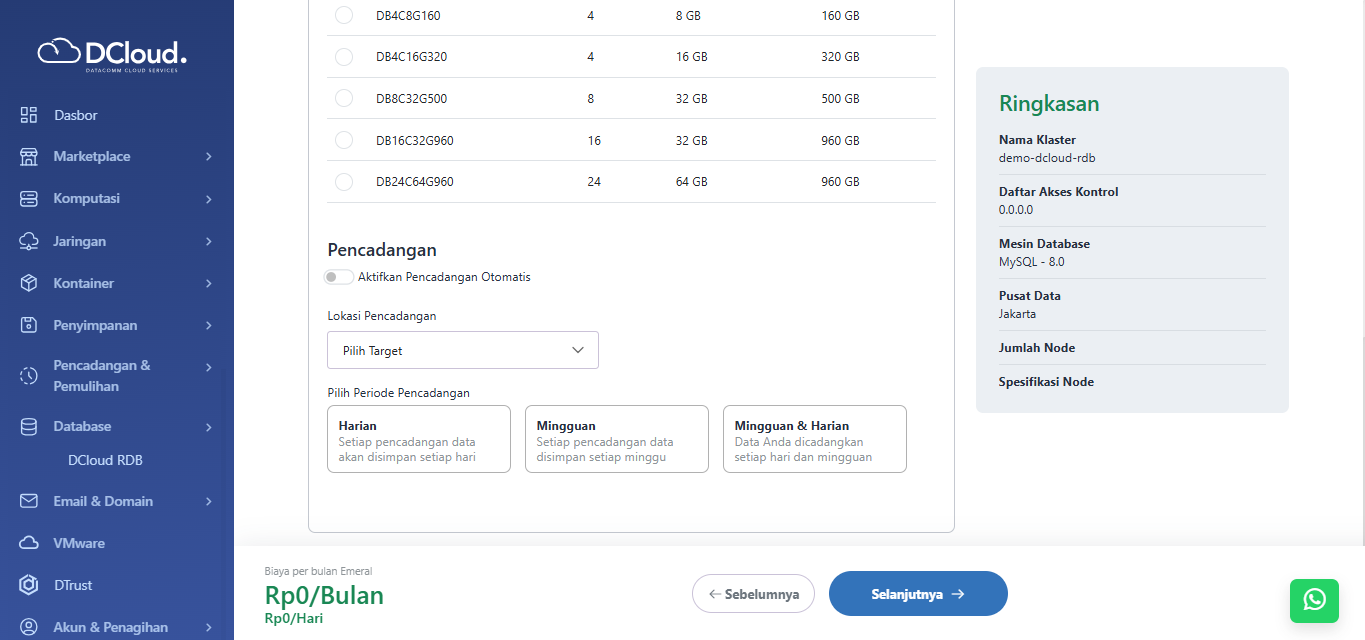1365x640 pixels.
Task: Open the WhatsApp chat icon
Action: click(1314, 601)
